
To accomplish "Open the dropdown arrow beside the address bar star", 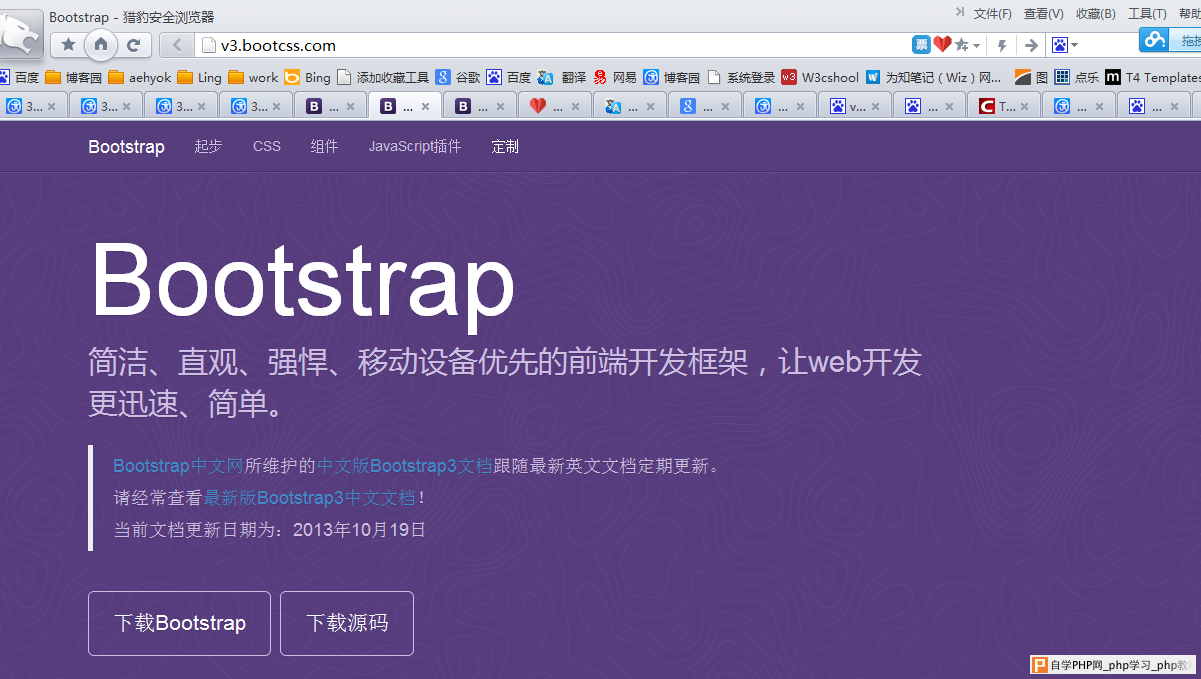I will pyautogui.click(x=976, y=46).
